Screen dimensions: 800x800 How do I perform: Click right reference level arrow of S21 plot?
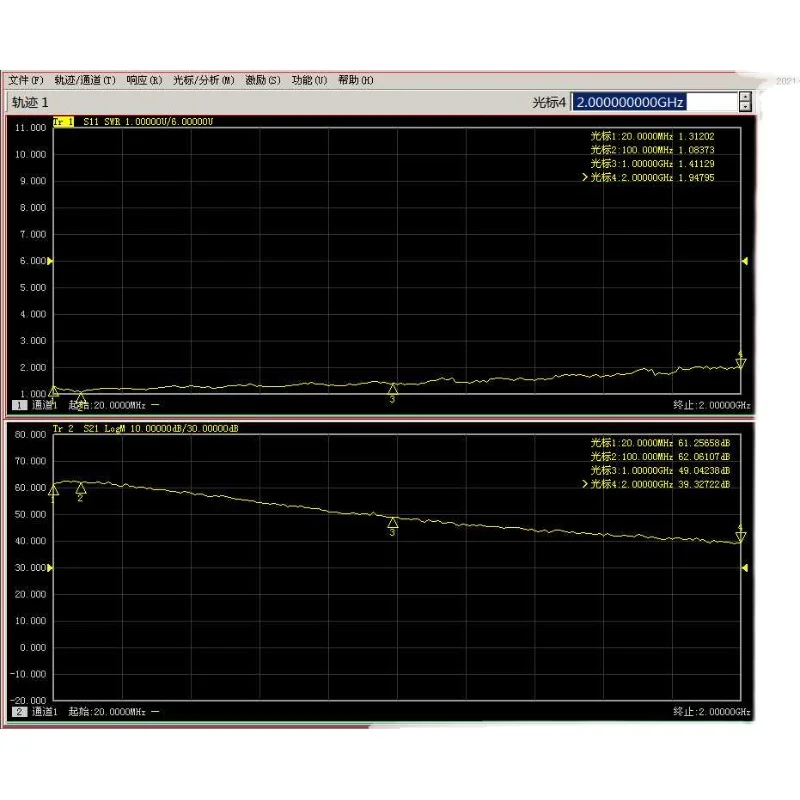click(745, 568)
